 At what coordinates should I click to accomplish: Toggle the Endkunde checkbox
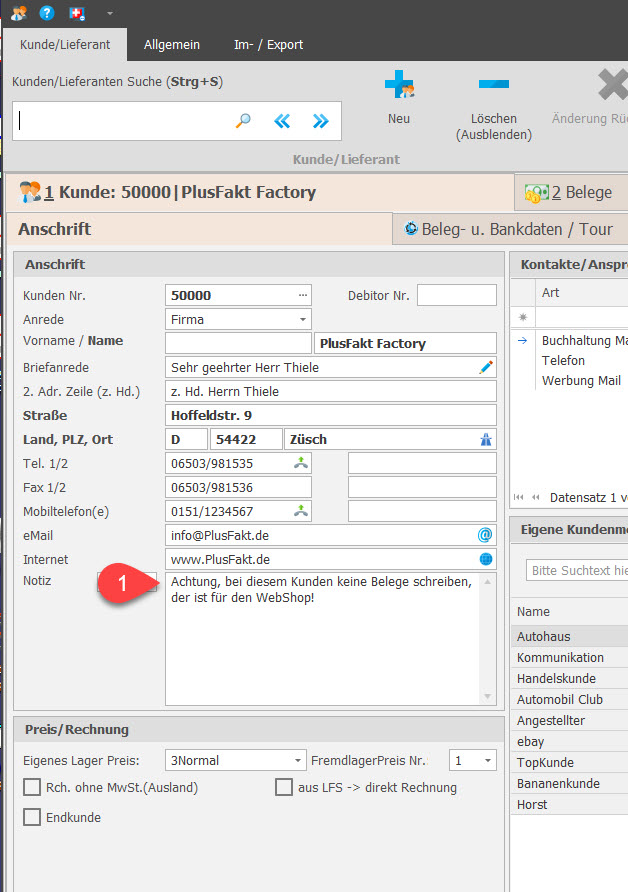tap(32, 817)
